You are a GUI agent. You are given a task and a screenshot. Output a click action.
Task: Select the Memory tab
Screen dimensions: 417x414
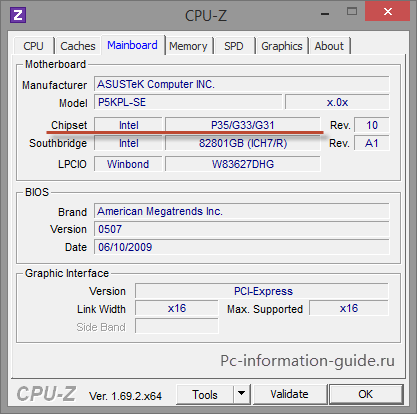pos(188,46)
